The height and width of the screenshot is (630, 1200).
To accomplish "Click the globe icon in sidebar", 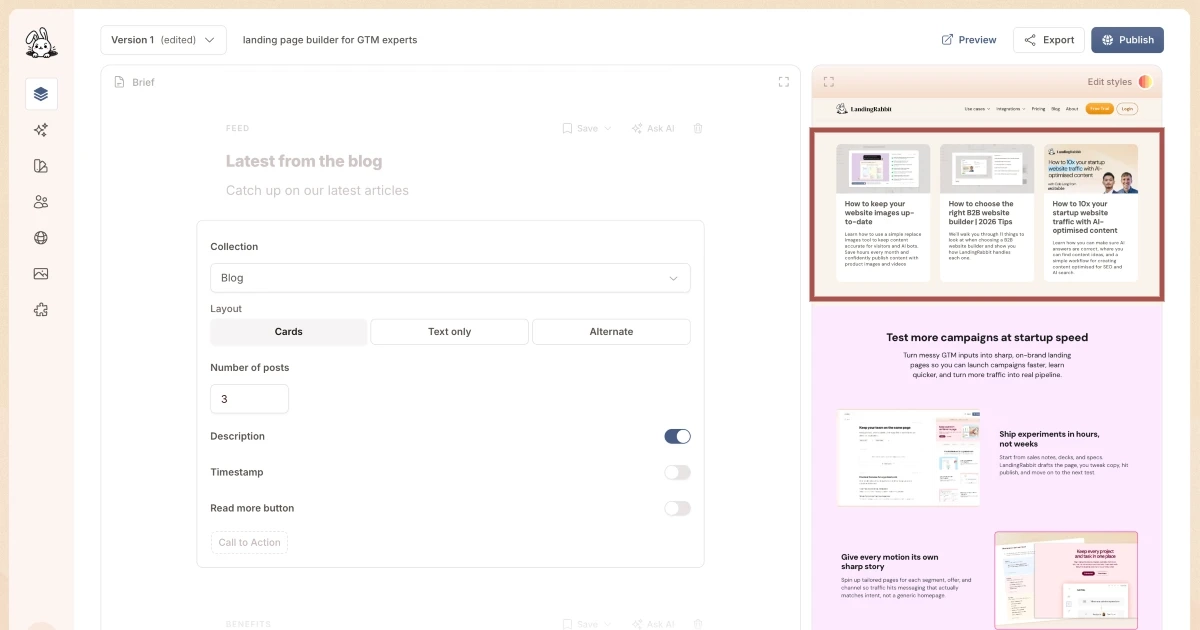I will point(41,238).
